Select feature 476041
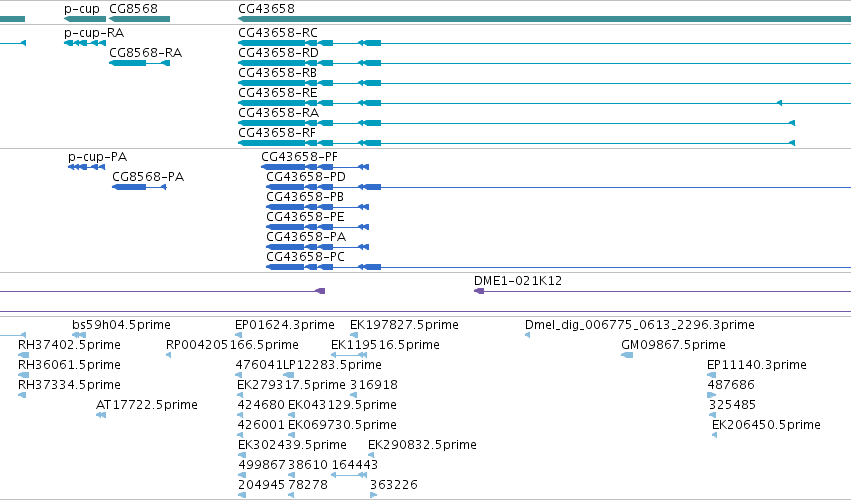Image resolution: width=851 pixels, height=500 pixels. (239, 375)
